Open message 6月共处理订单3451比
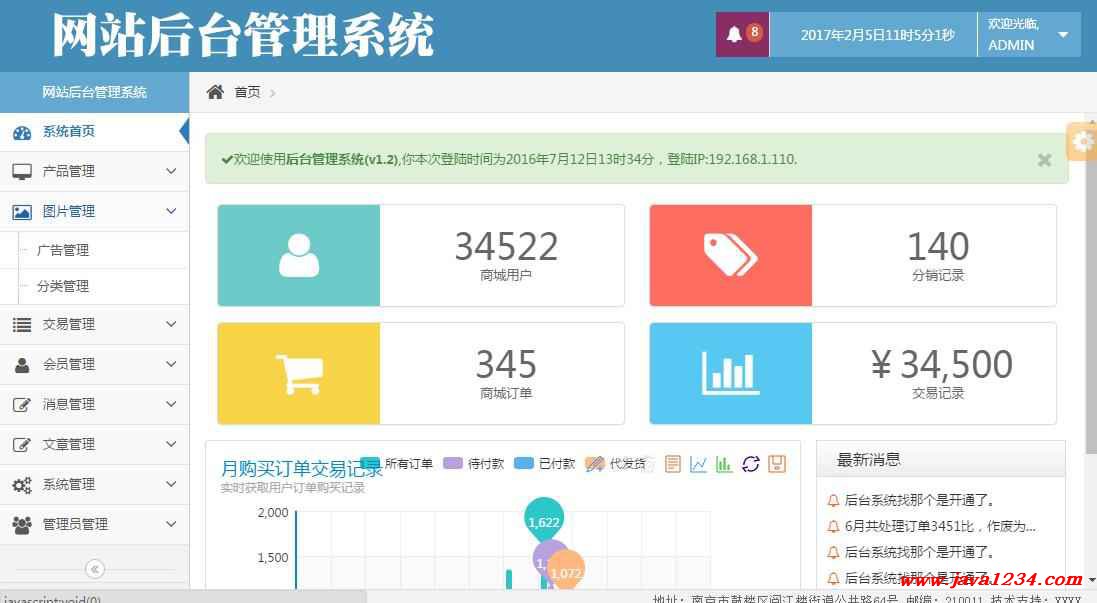Screen dimensions: 1097x603 pos(940,526)
